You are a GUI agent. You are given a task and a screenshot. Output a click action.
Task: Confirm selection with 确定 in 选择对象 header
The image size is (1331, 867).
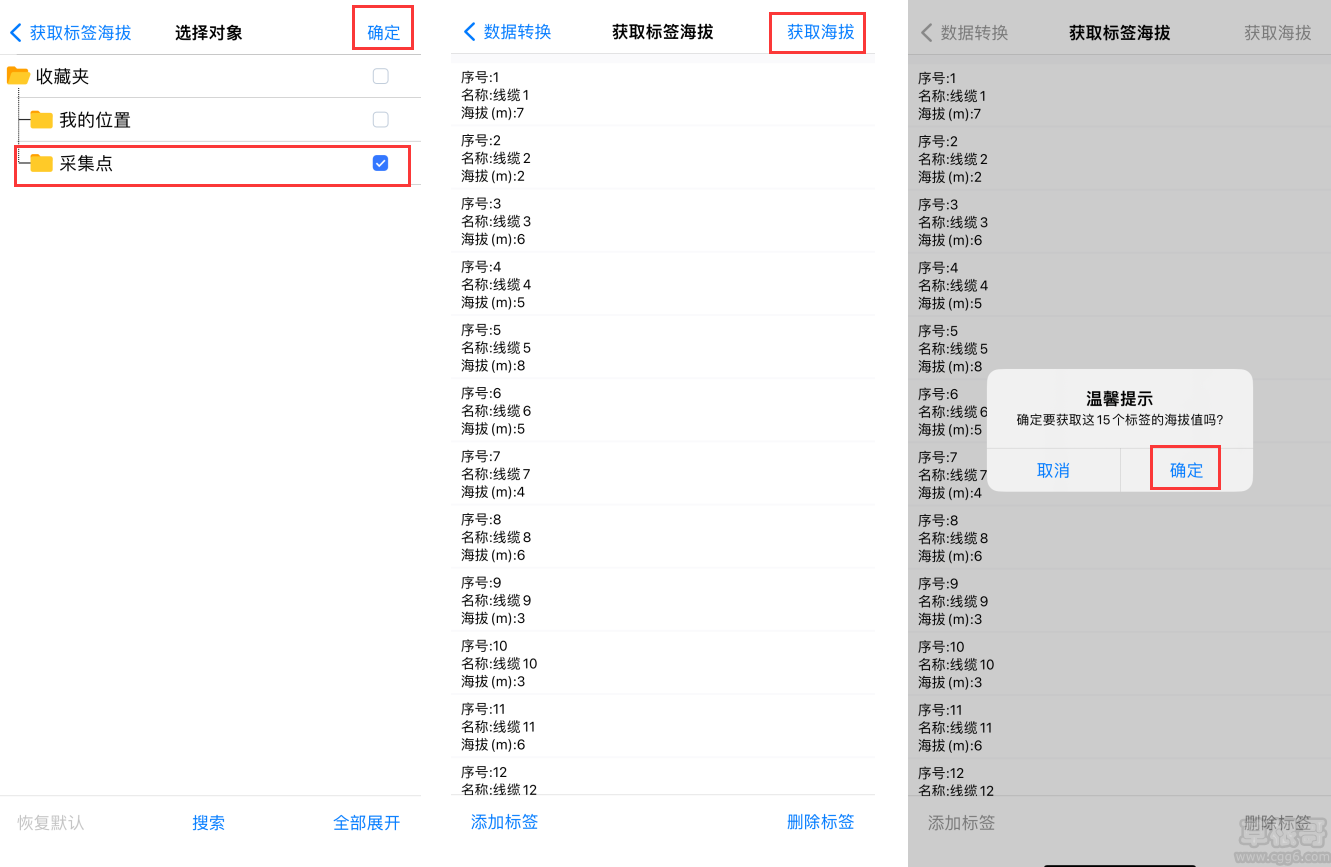click(x=383, y=32)
